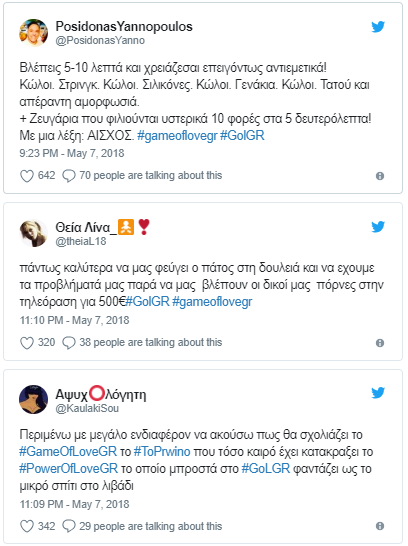Like the tweet with 320 likes
This screenshot has height=546, width=408.
[x=27, y=343]
